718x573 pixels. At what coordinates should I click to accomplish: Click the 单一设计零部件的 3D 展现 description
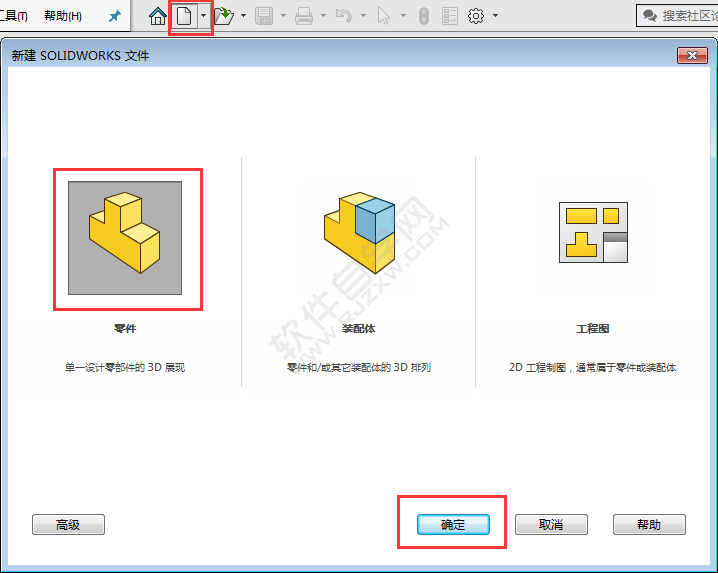[x=125, y=367]
